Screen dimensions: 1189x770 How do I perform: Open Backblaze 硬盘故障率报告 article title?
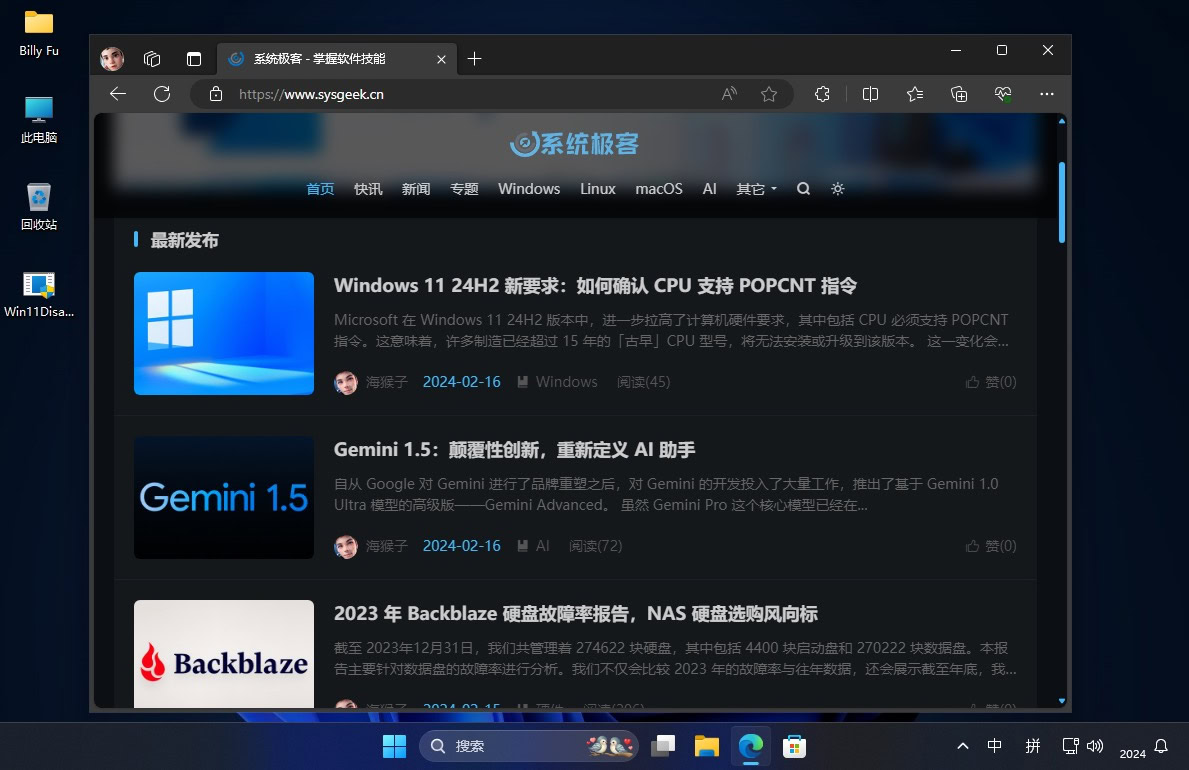576,614
